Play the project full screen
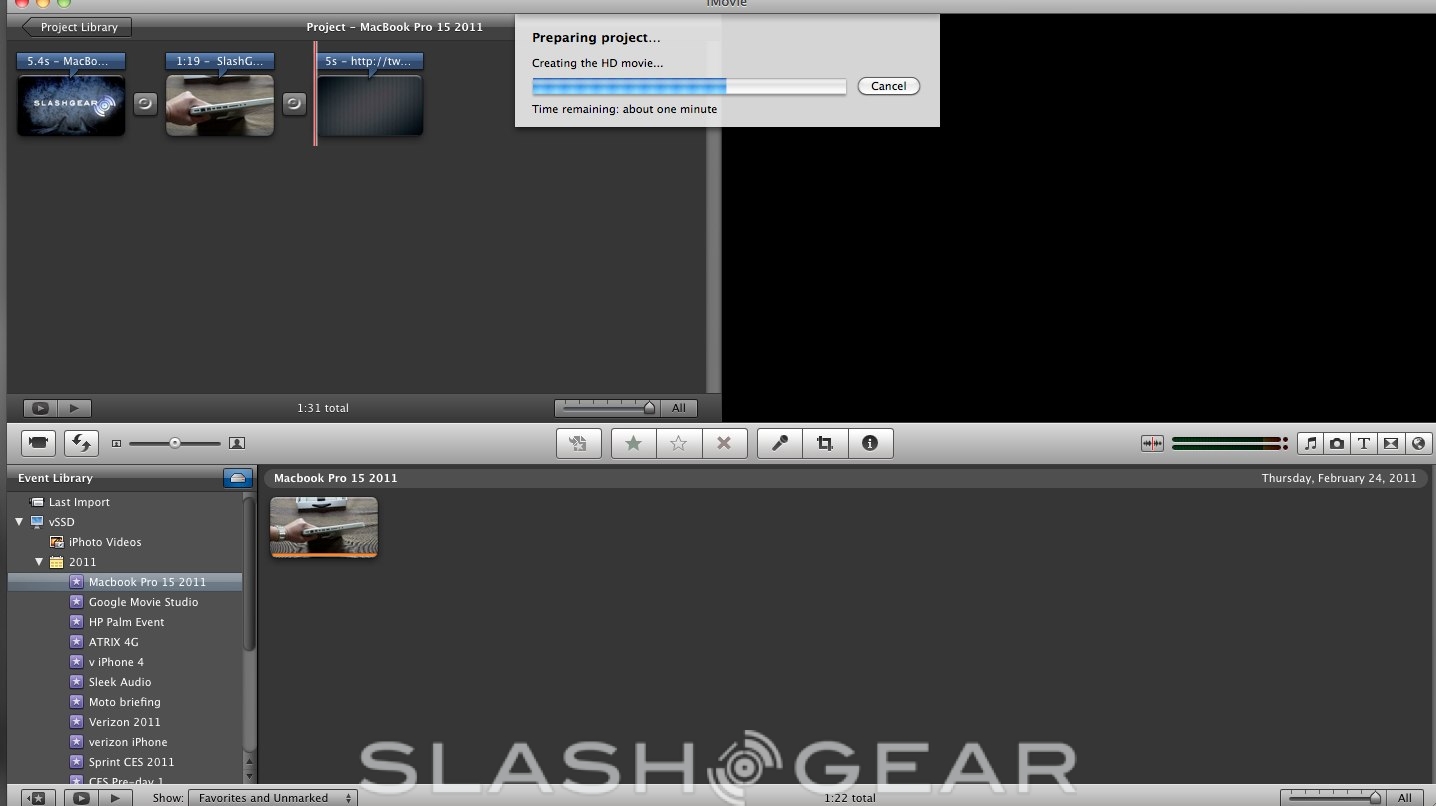Viewport: 1436px width, 806px height. click(x=40, y=408)
